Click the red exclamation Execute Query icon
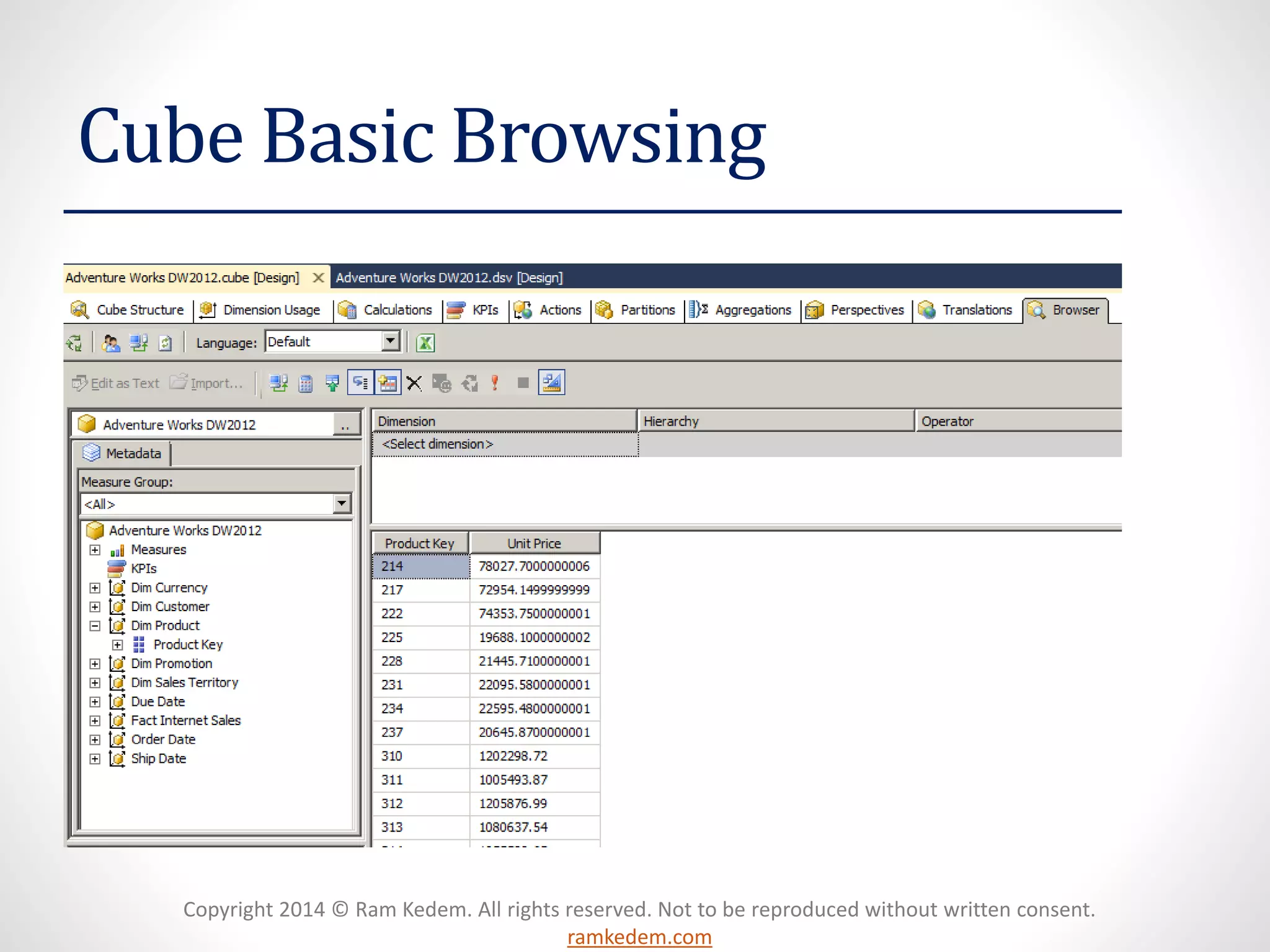1270x952 pixels. tap(495, 383)
